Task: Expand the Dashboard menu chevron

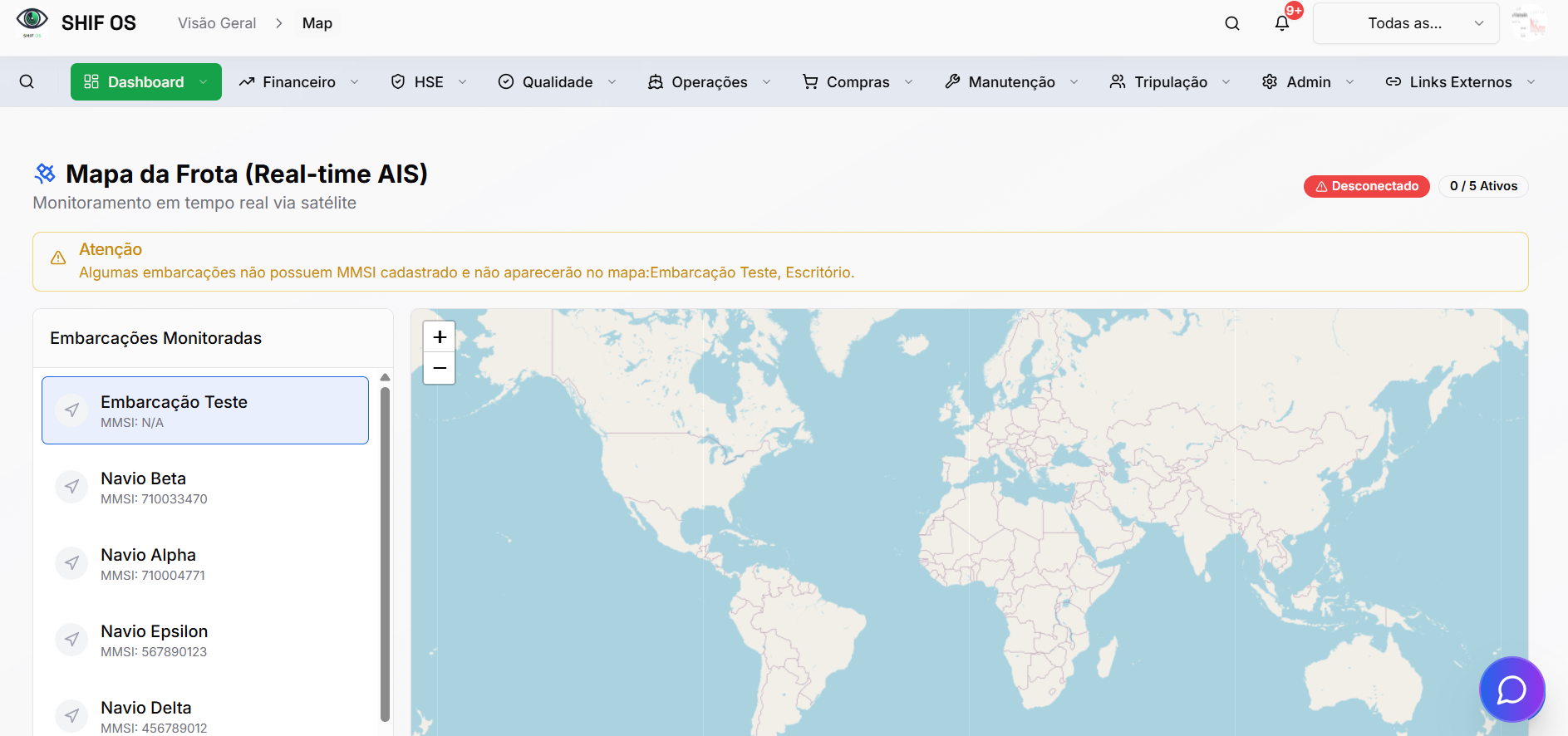Action: point(203,81)
